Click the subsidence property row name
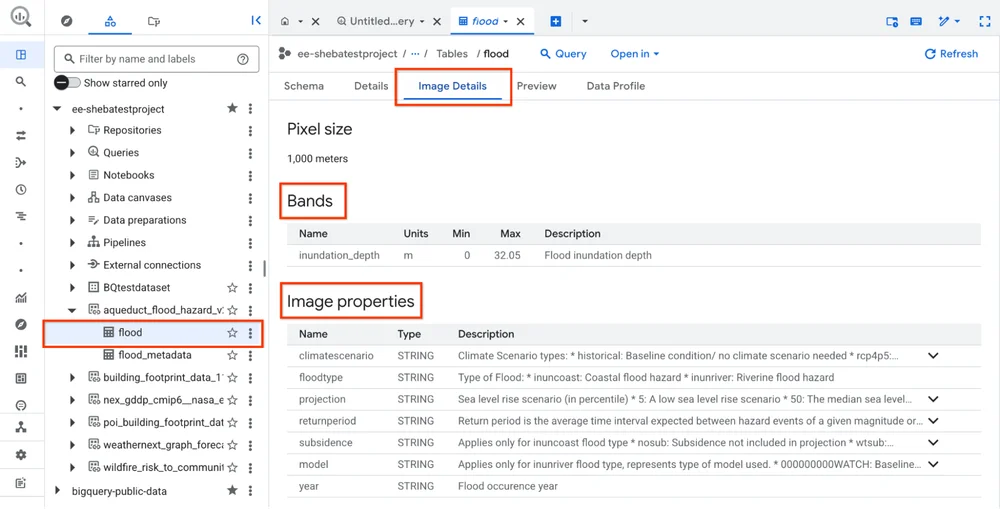This screenshot has width=1000, height=509. click(x=325, y=443)
